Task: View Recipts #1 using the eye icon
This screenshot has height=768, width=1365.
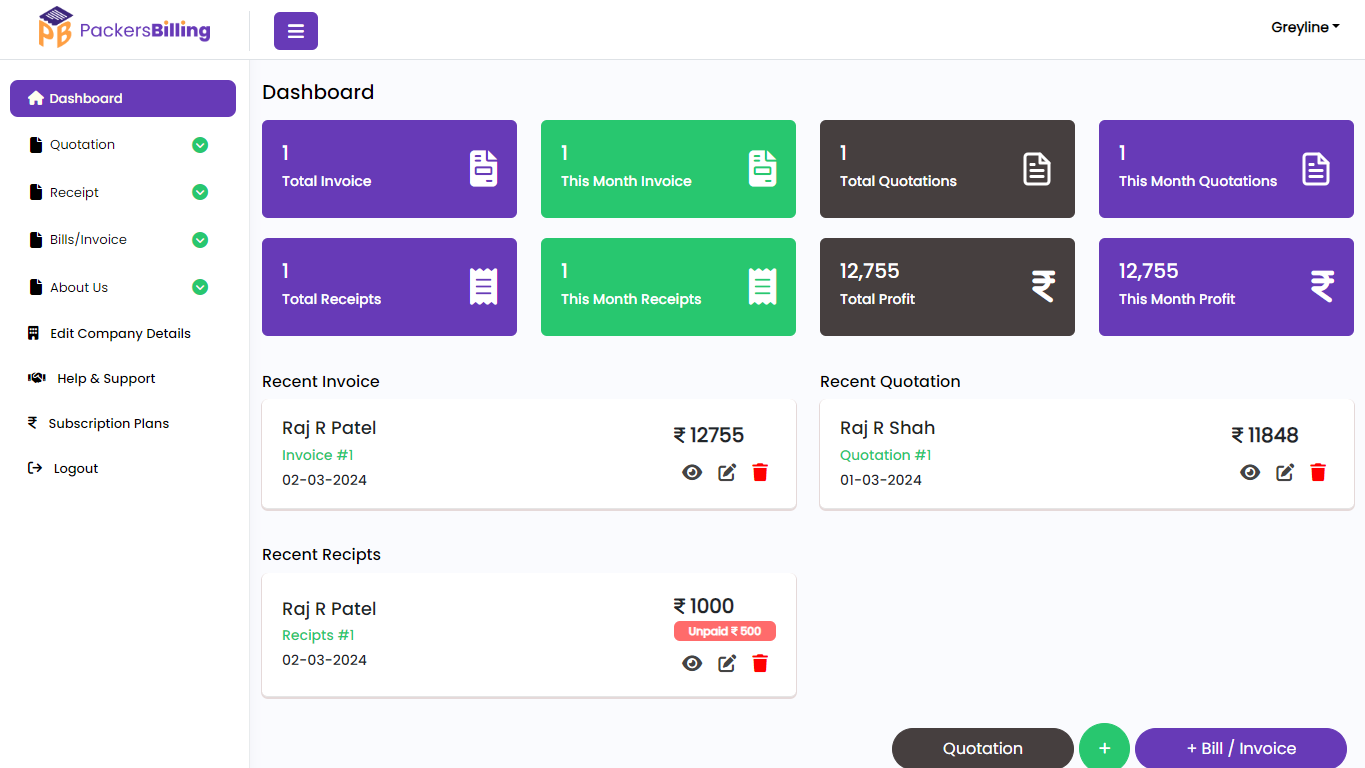Action: coord(692,663)
